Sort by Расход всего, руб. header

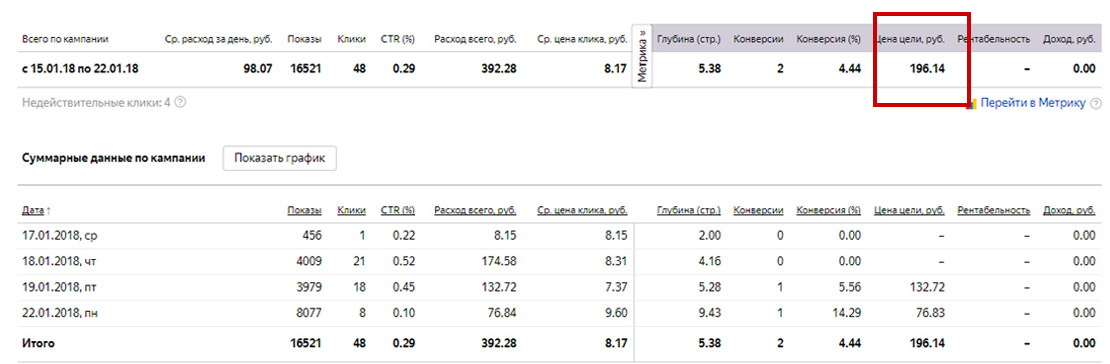(x=475, y=210)
